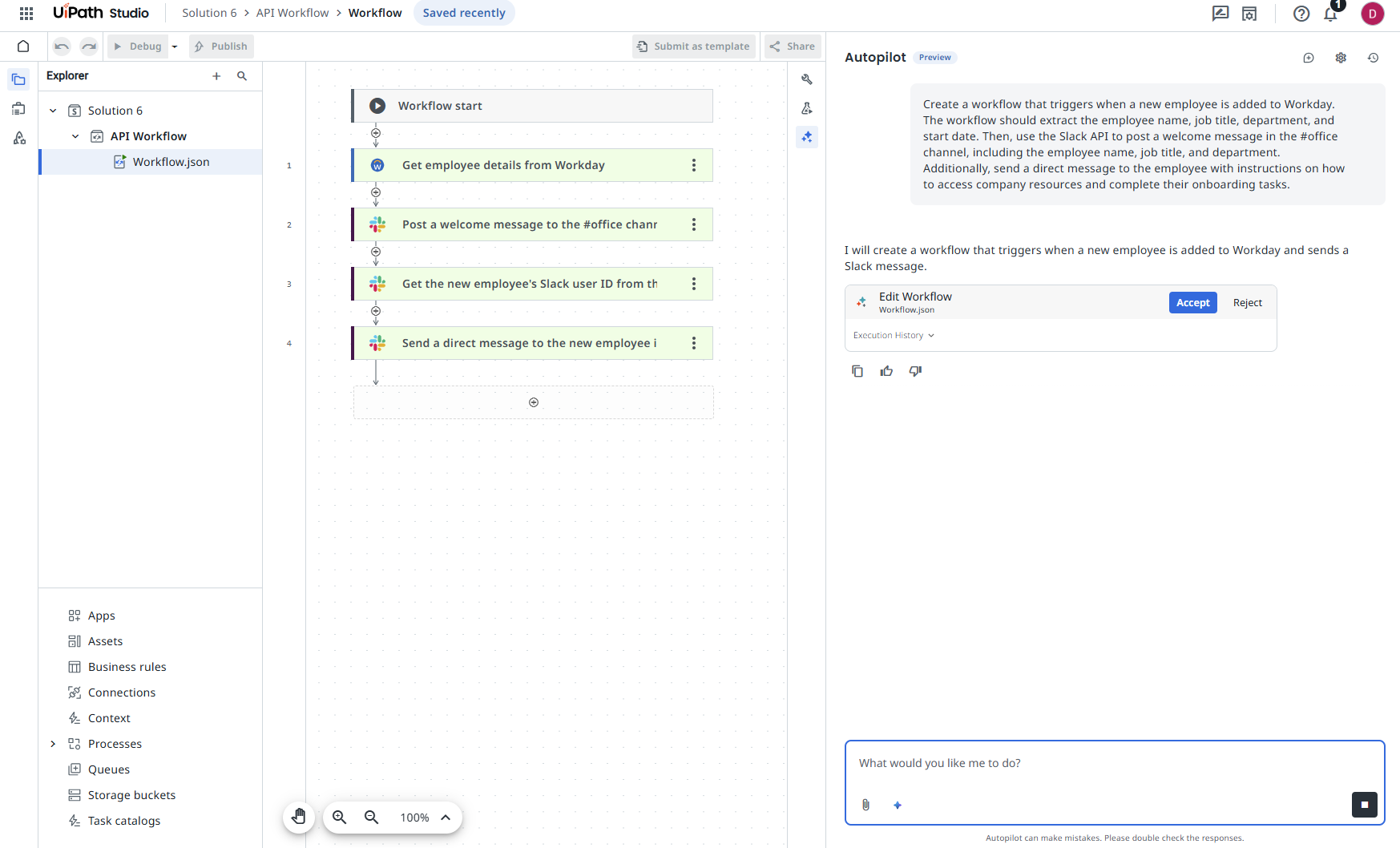Click the Autopilot prompt input field
The height and width of the screenshot is (848, 1400).
click(1114, 764)
